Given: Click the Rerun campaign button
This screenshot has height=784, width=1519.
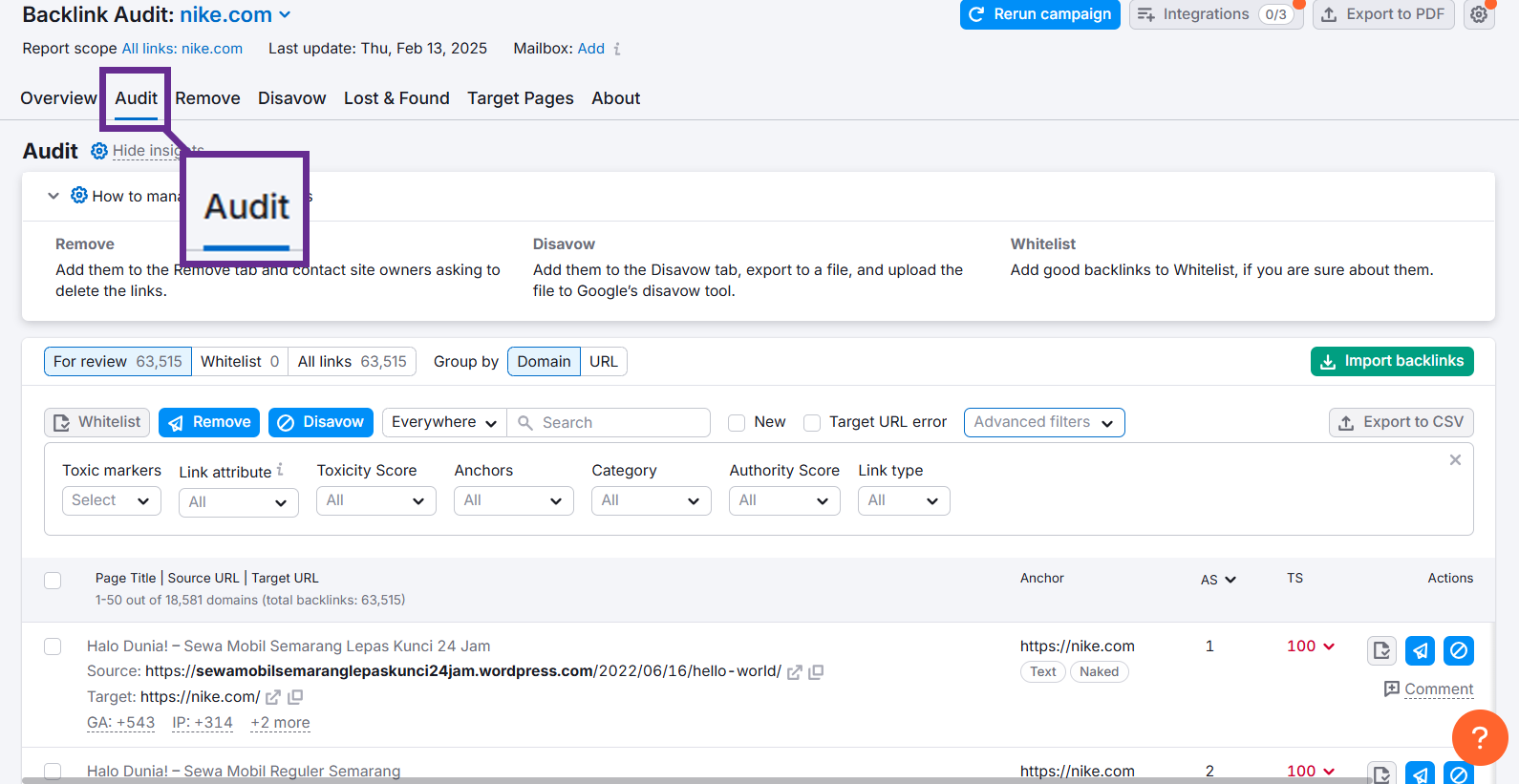Looking at the screenshot, I should 1040,14.
